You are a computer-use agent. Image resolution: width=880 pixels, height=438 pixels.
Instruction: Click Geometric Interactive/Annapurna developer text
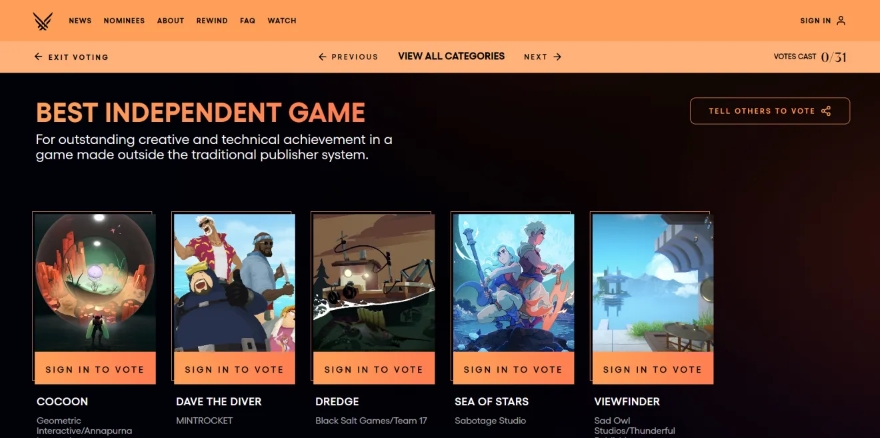click(x=84, y=426)
